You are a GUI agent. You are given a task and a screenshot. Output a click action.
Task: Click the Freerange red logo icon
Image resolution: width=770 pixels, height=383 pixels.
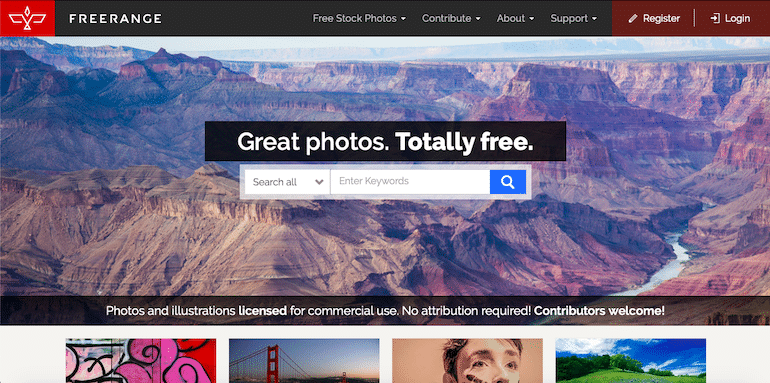[28, 18]
